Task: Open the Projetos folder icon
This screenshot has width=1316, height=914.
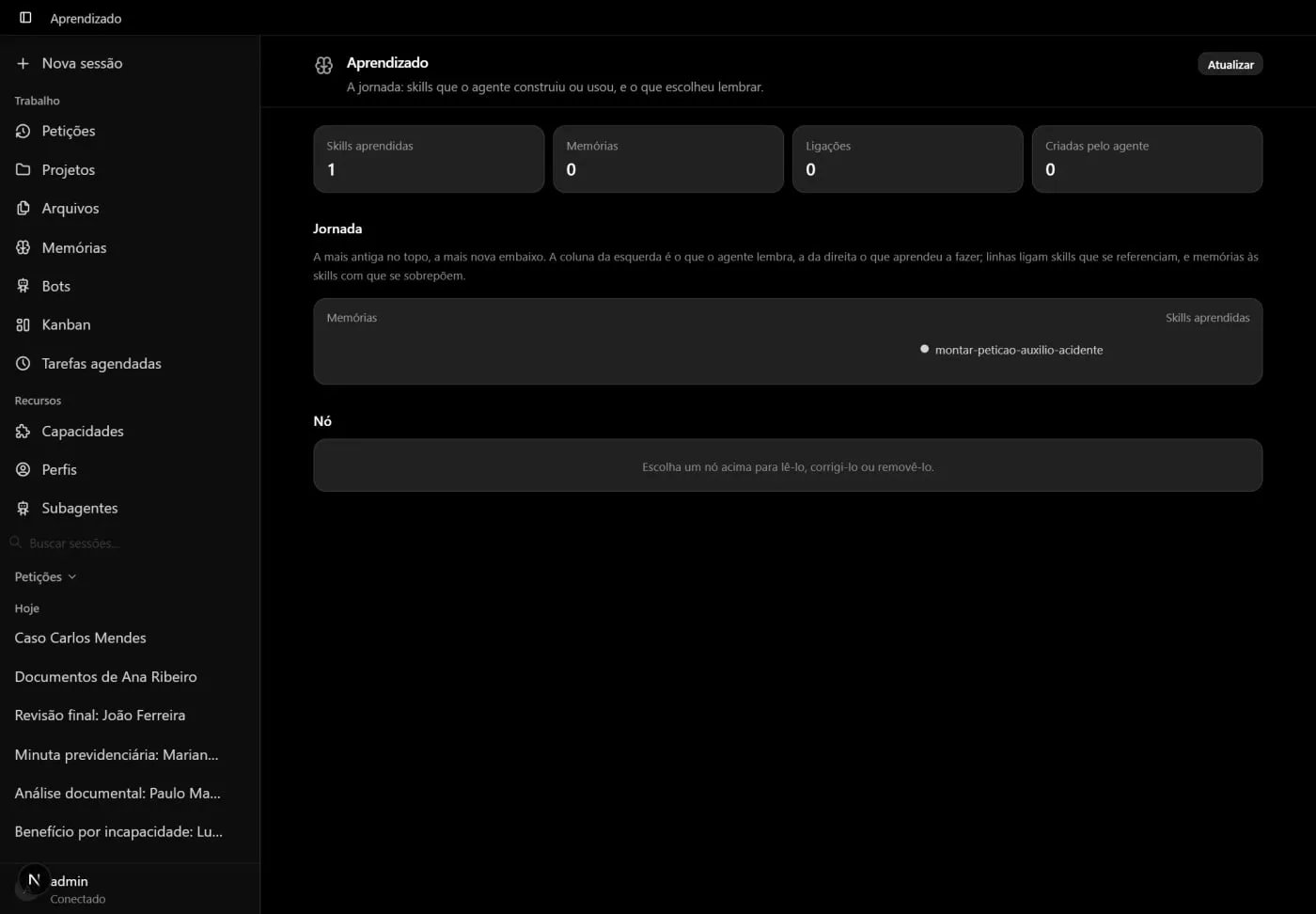Action: click(23, 169)
